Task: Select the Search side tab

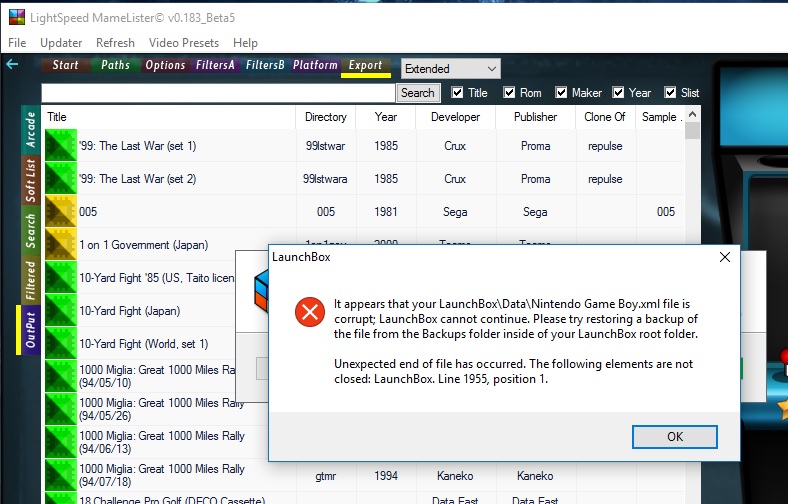Action: 31,231
